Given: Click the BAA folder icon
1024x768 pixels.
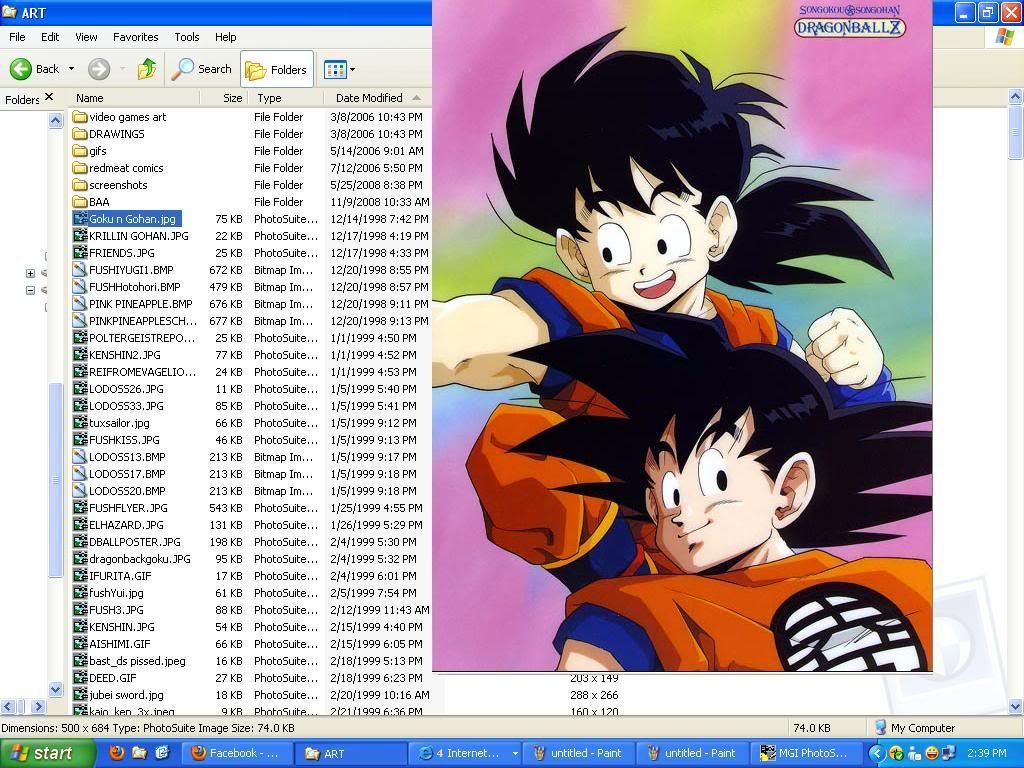Looking at the screenshot, I should 80,202.
